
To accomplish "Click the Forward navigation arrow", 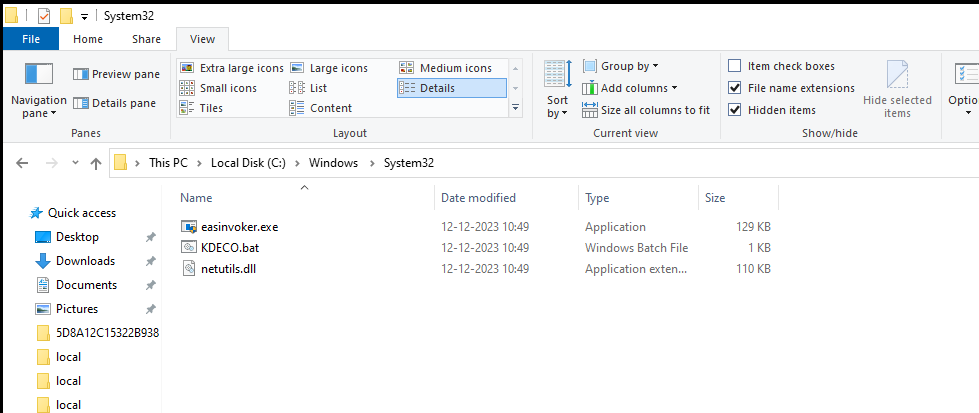I will (x=52, y=163).
